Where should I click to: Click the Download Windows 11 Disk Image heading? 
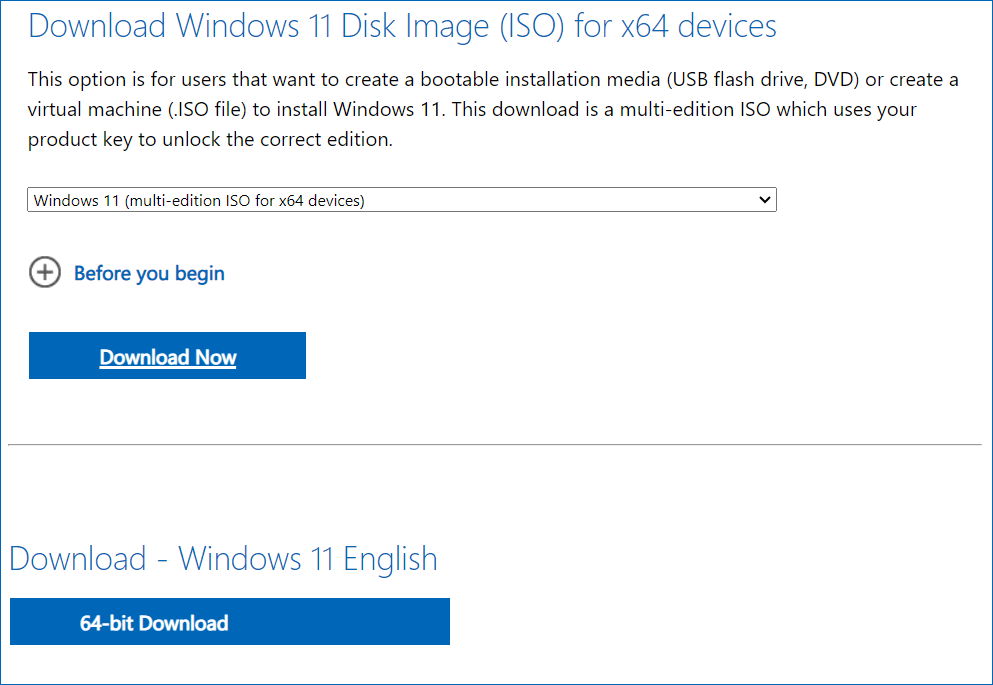(x=402, y=26)
